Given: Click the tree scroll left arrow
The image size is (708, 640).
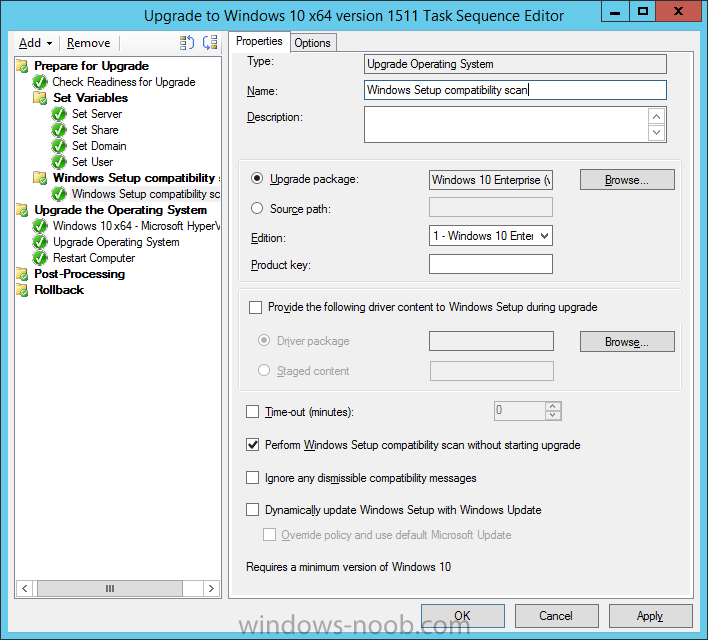Looking at the screenshot, I should [25, 589].
